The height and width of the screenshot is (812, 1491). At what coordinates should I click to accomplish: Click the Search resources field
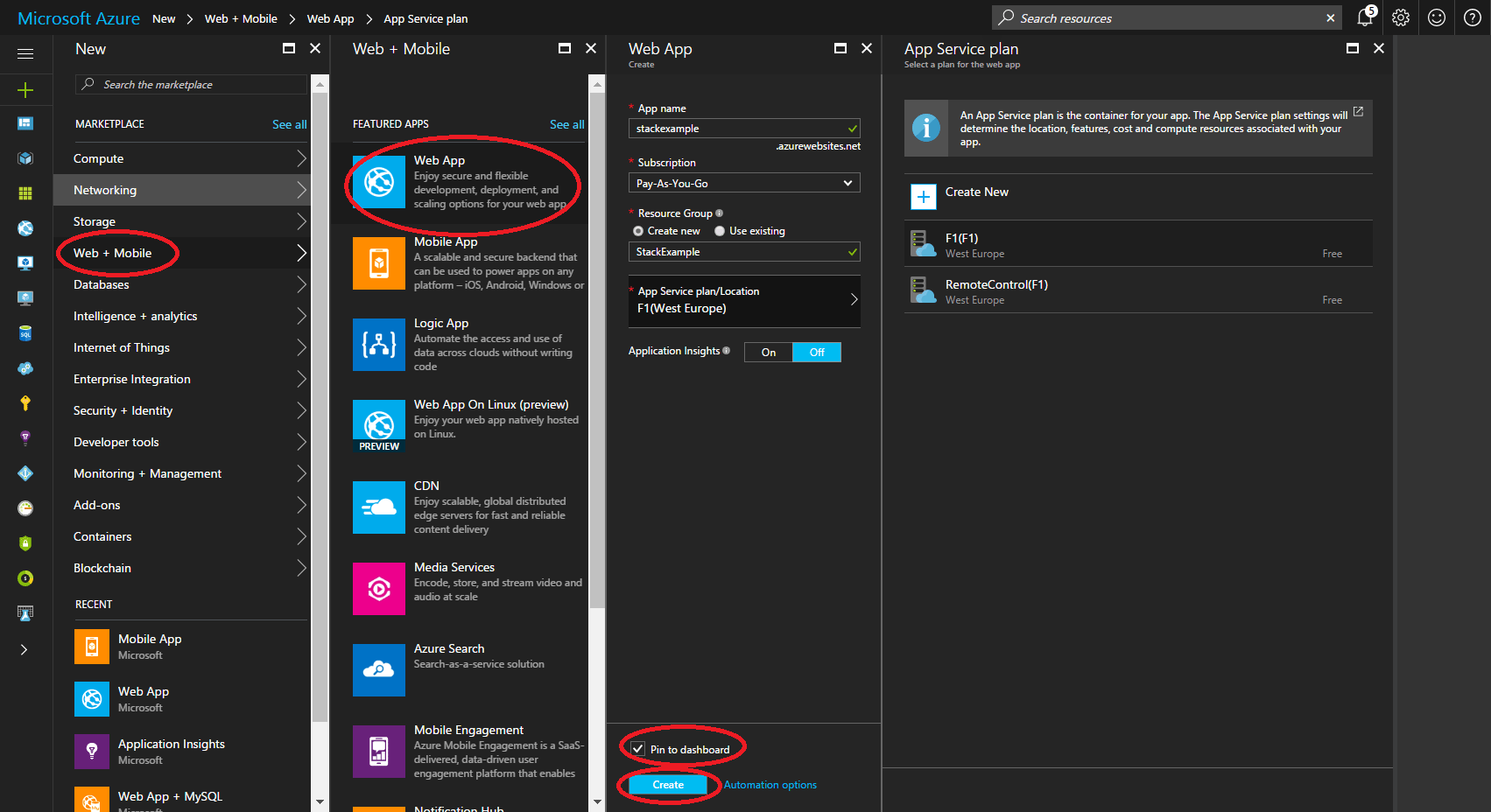[x=1168, y=17]
